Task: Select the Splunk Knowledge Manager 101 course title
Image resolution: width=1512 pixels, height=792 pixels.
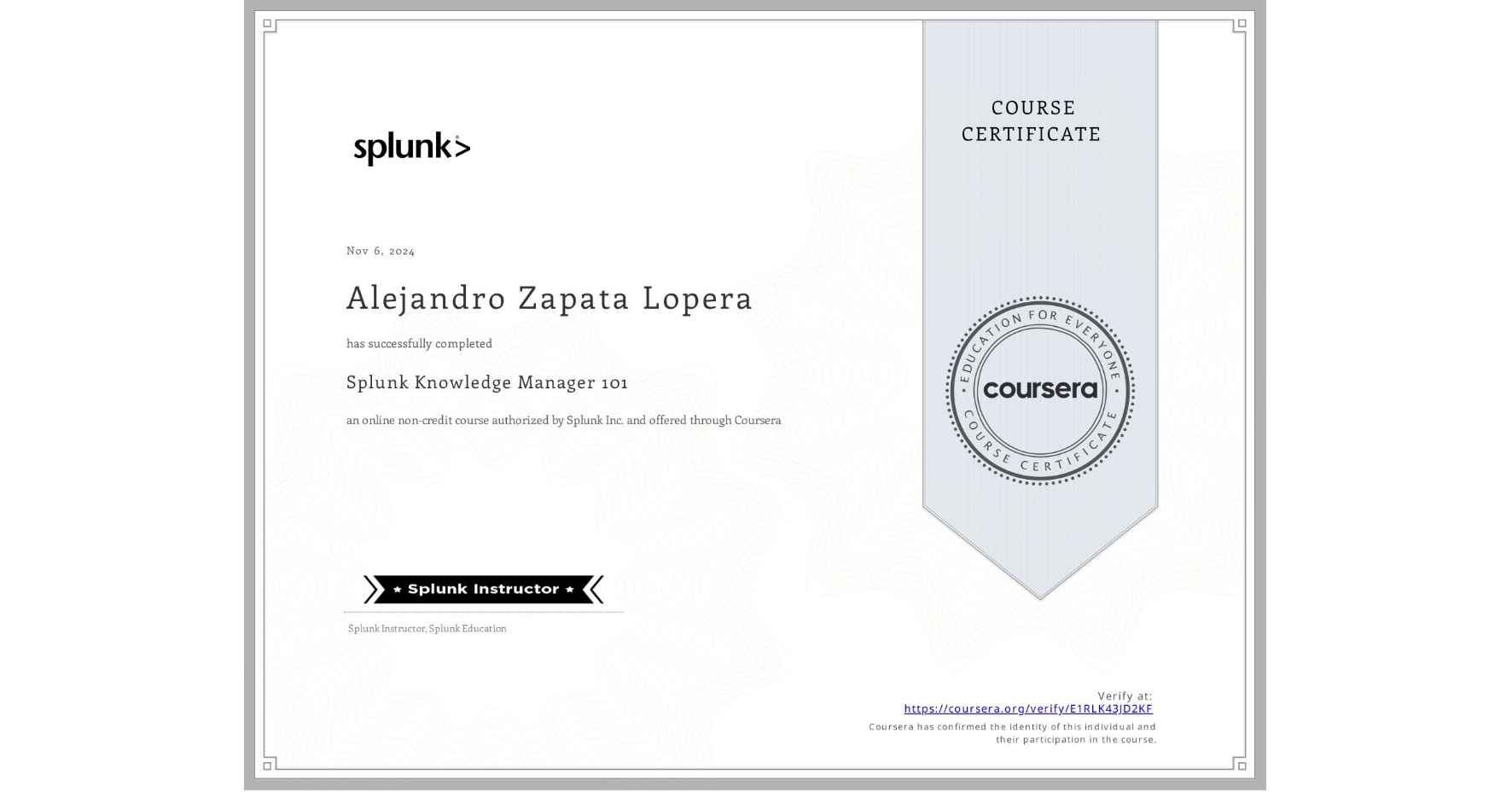Action: 486,382
